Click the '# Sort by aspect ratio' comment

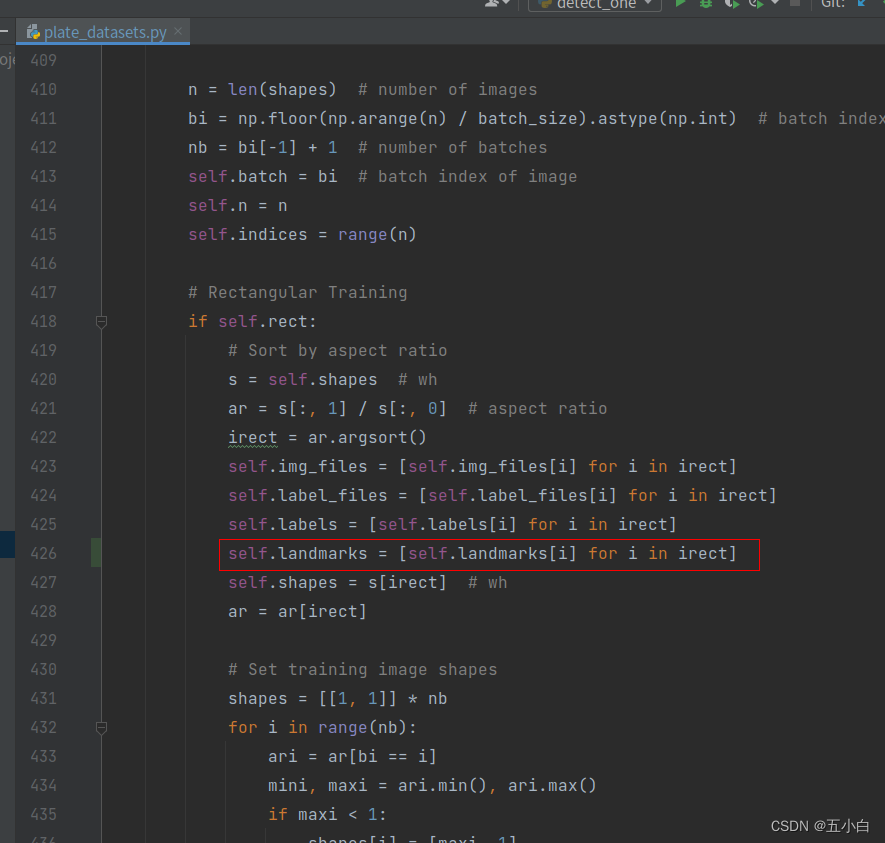click(x=338, y=351)
